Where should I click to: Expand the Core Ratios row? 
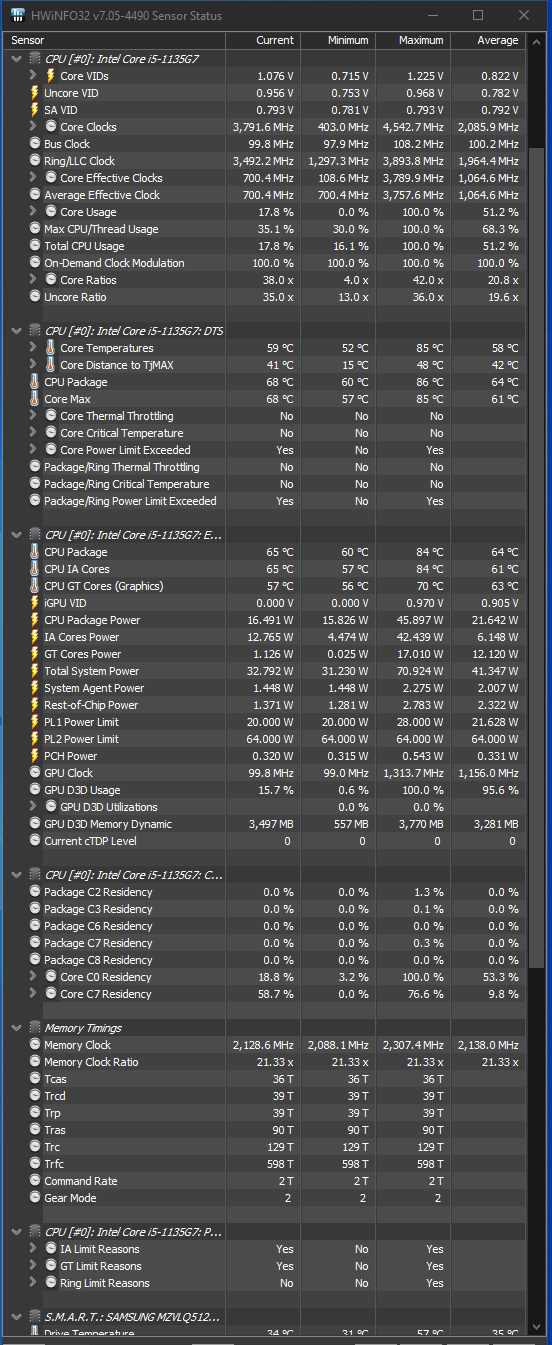(34, 280)
